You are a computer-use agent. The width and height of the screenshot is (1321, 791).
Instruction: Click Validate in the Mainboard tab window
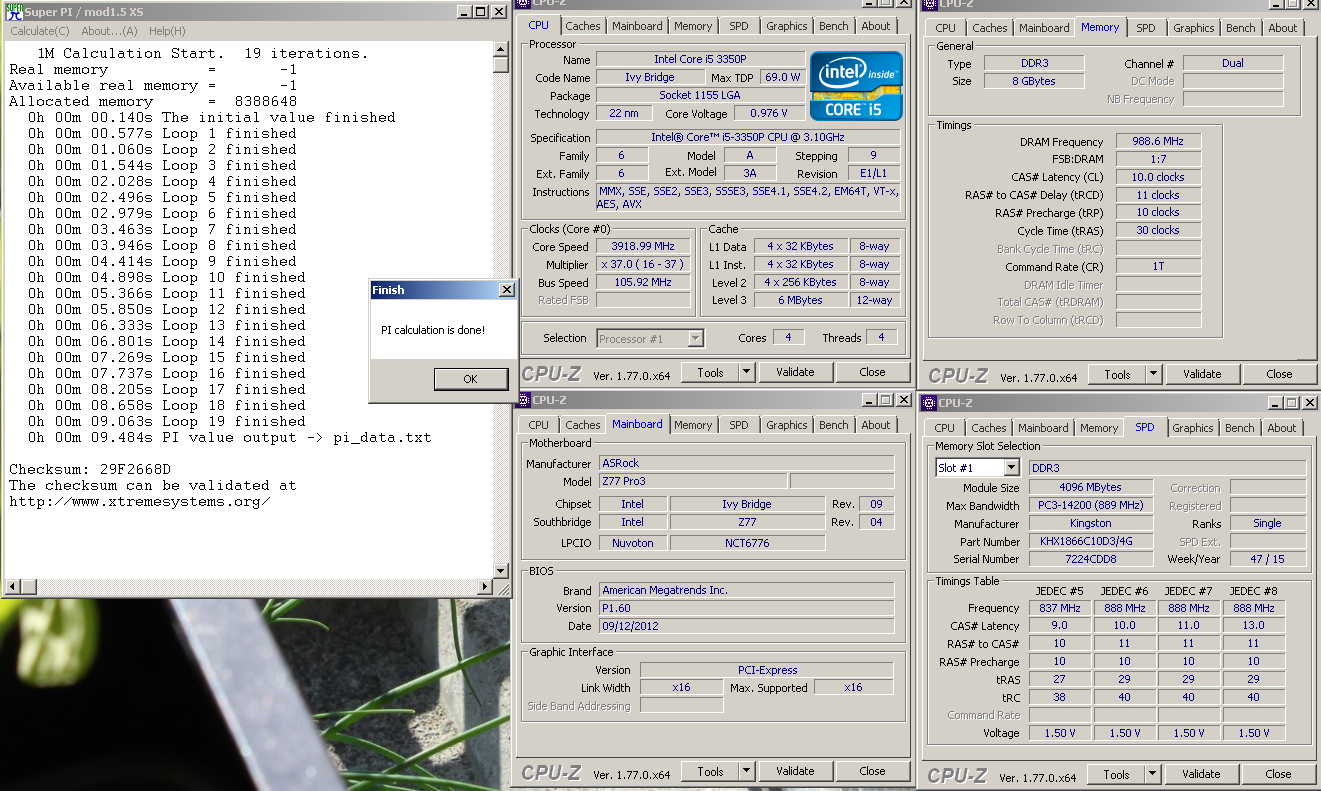(x=795, y=771)
